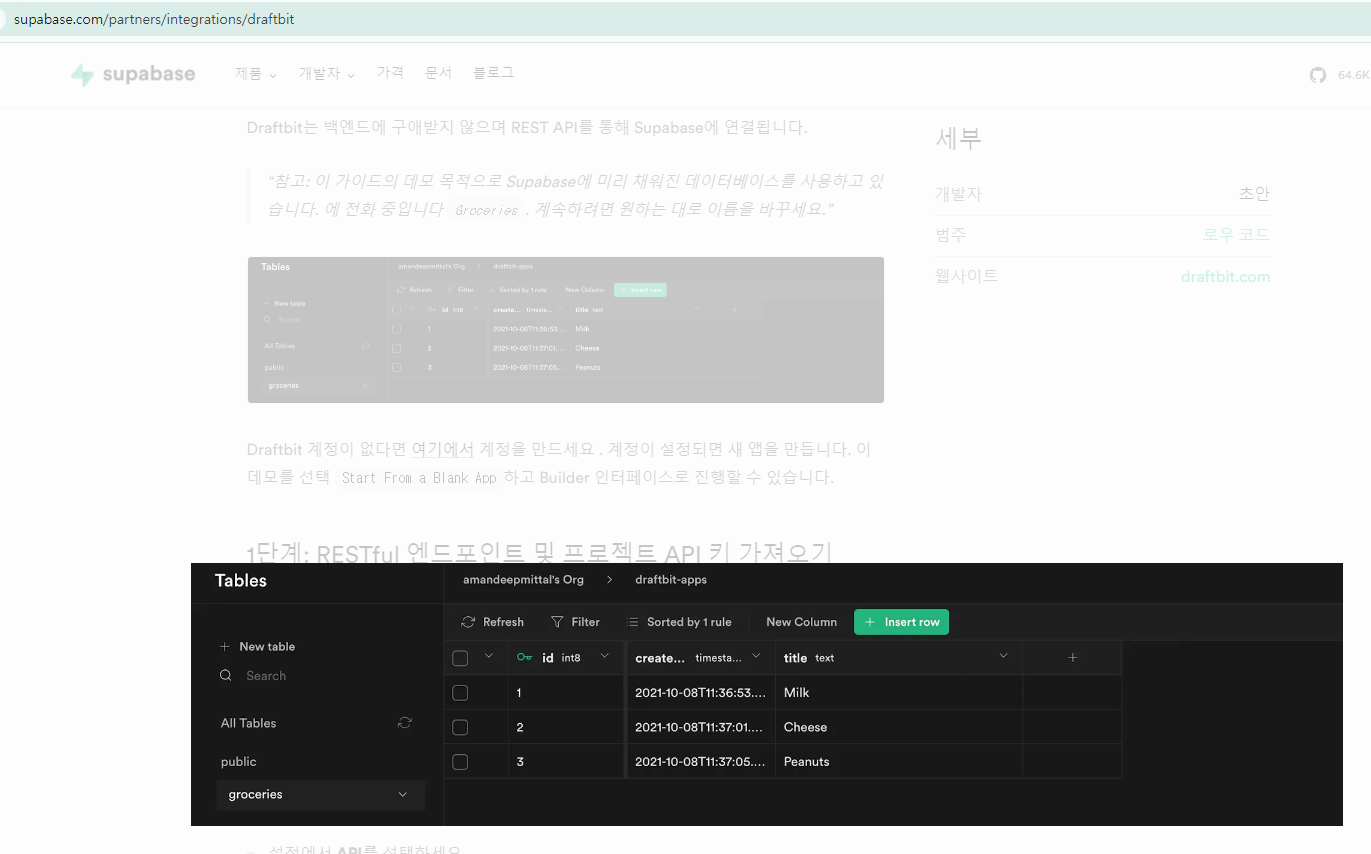Select the id cell with value 3
The image size is (1371, 854).
566,762
